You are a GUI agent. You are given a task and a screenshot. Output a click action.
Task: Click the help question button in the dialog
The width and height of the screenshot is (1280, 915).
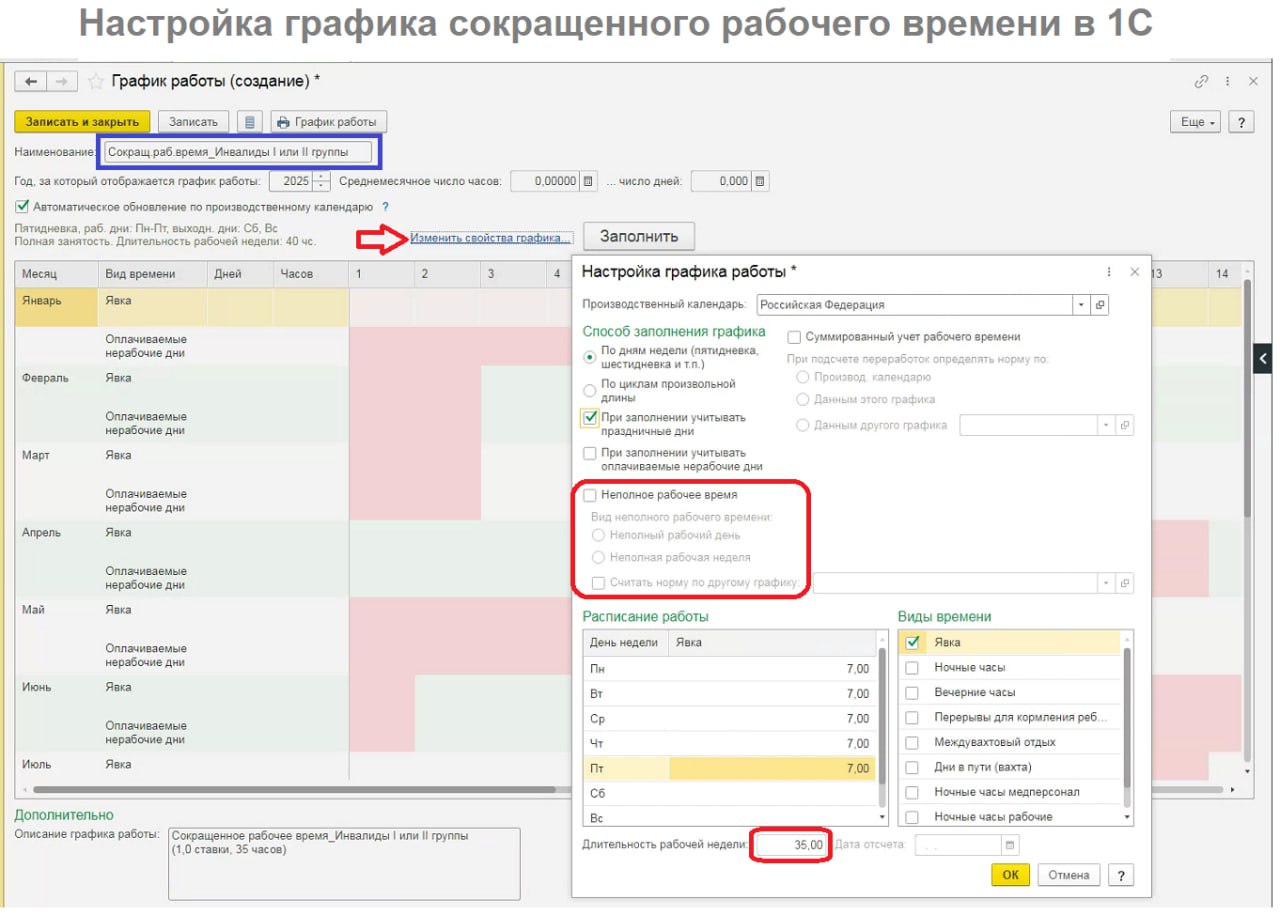[x=1121, y=875]
